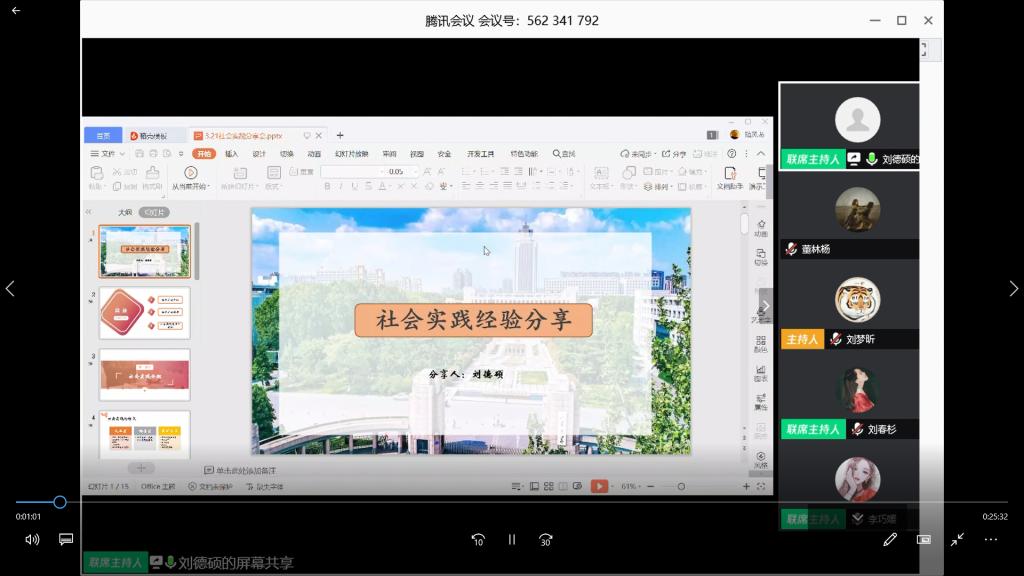Viewport: 1024px width, 576px height.
Task: Open the 文件 menu dropdown
Action: pos(108,154)
